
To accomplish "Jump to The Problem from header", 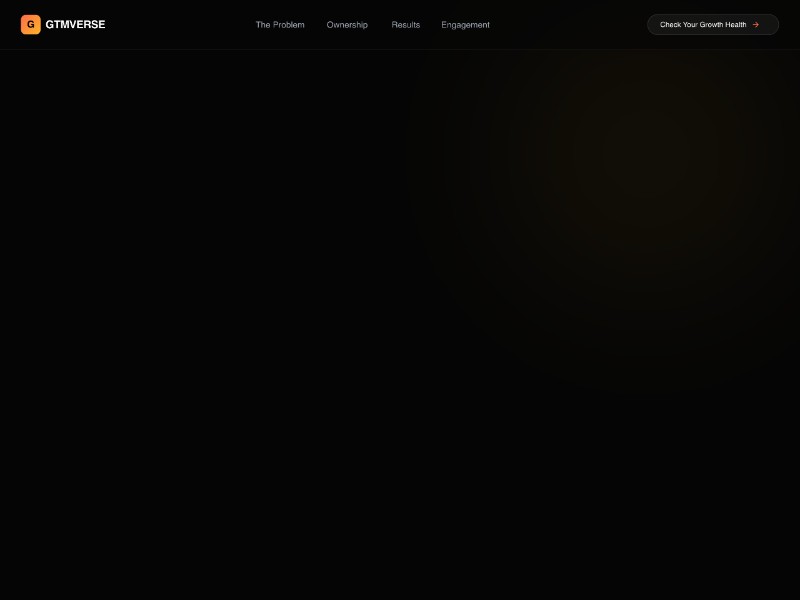I will 280,25.
